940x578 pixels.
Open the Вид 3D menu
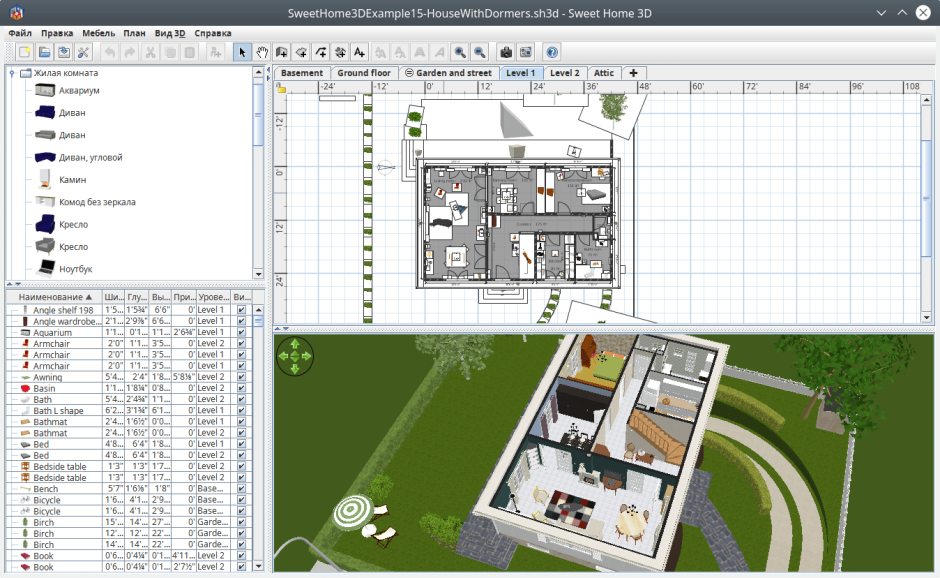[x=170, y=33]
